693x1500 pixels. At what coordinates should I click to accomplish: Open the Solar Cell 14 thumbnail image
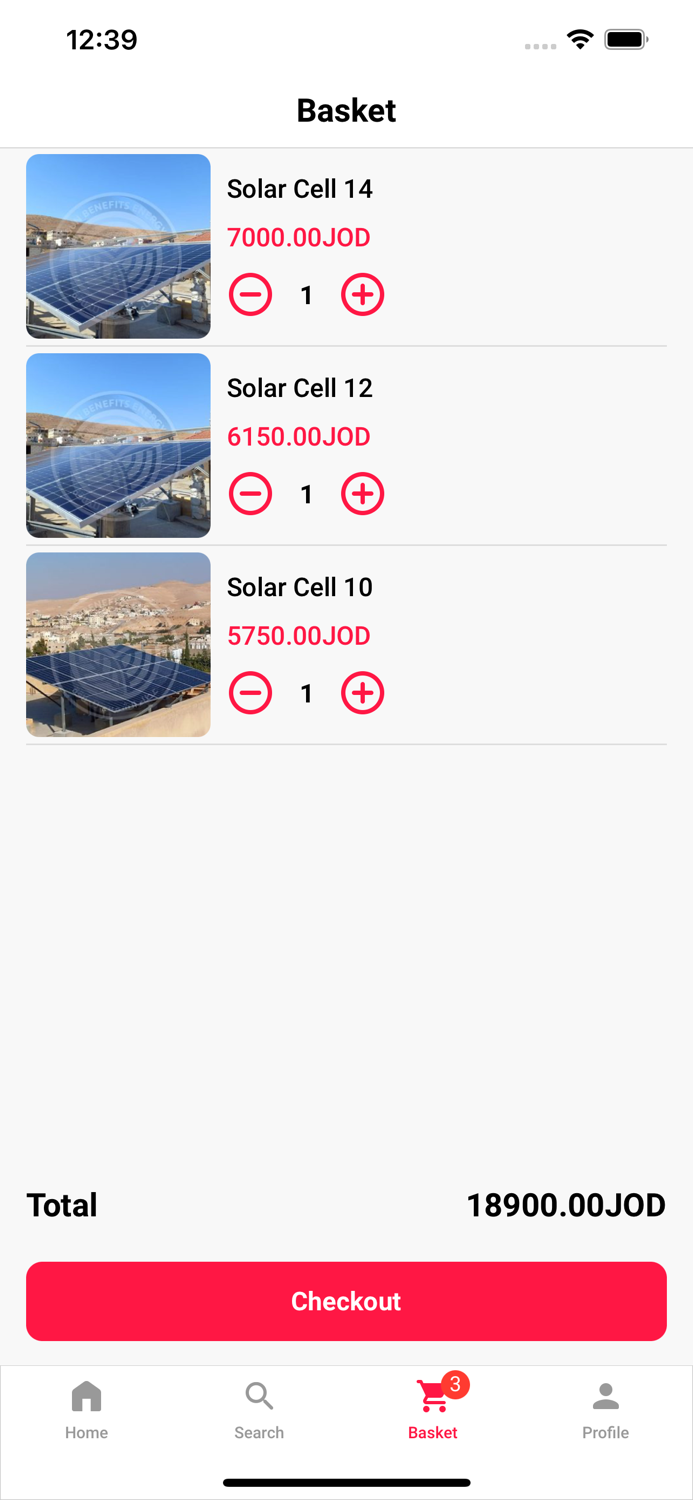coord(117,246)
